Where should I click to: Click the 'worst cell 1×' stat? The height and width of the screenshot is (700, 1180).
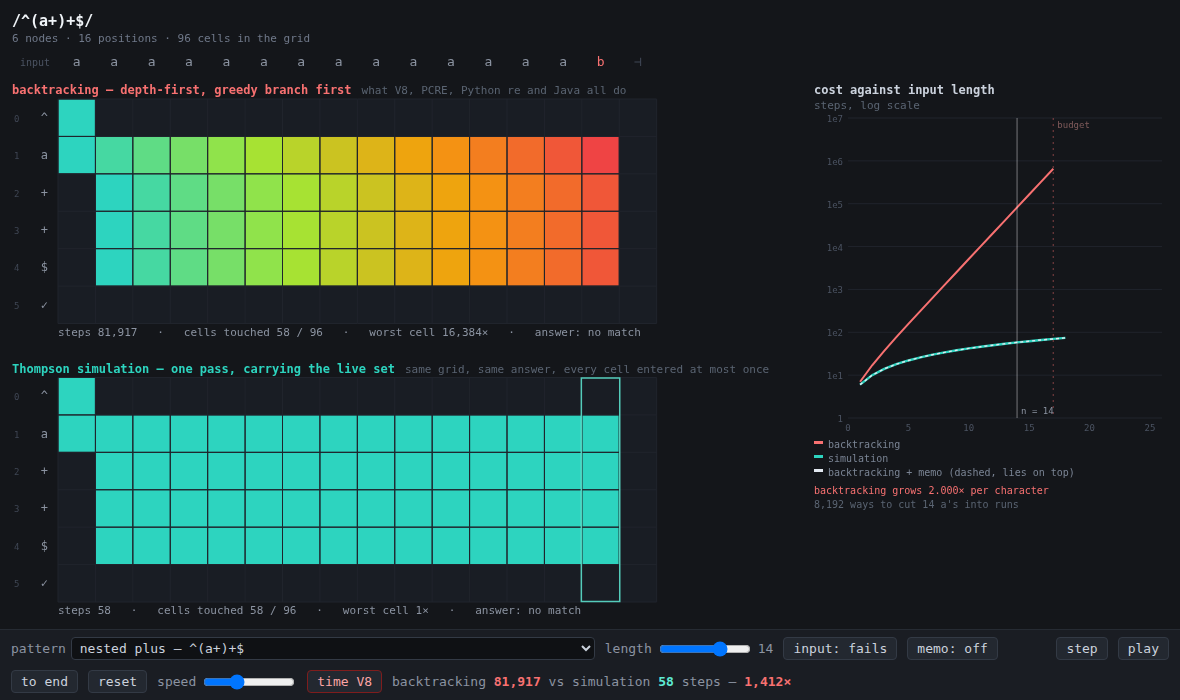coord(385,610)
